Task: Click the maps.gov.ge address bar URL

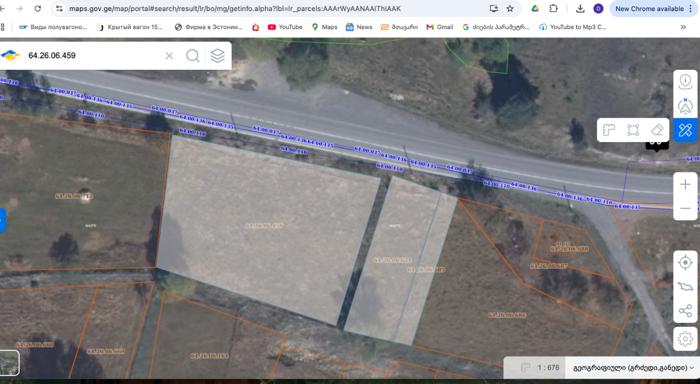Action: [235, 8]
